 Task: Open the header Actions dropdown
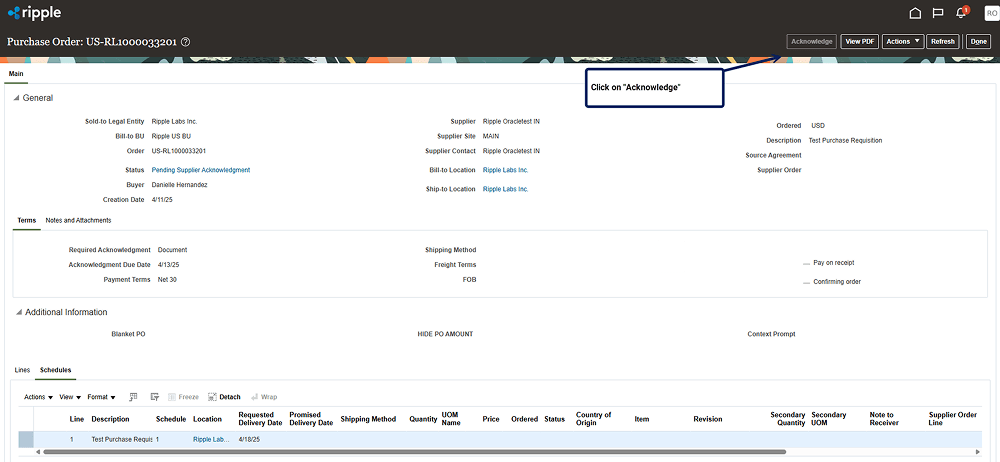coord(902,41)
